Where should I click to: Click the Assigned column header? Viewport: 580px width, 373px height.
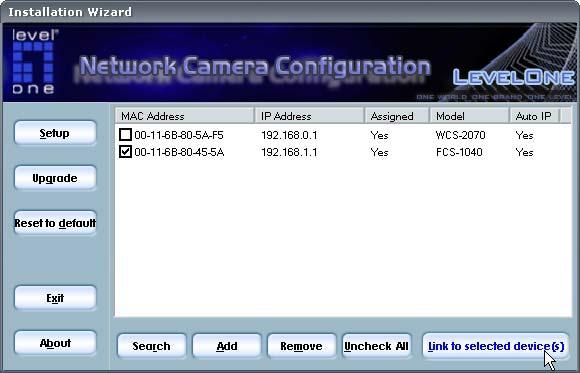point(397,116)
